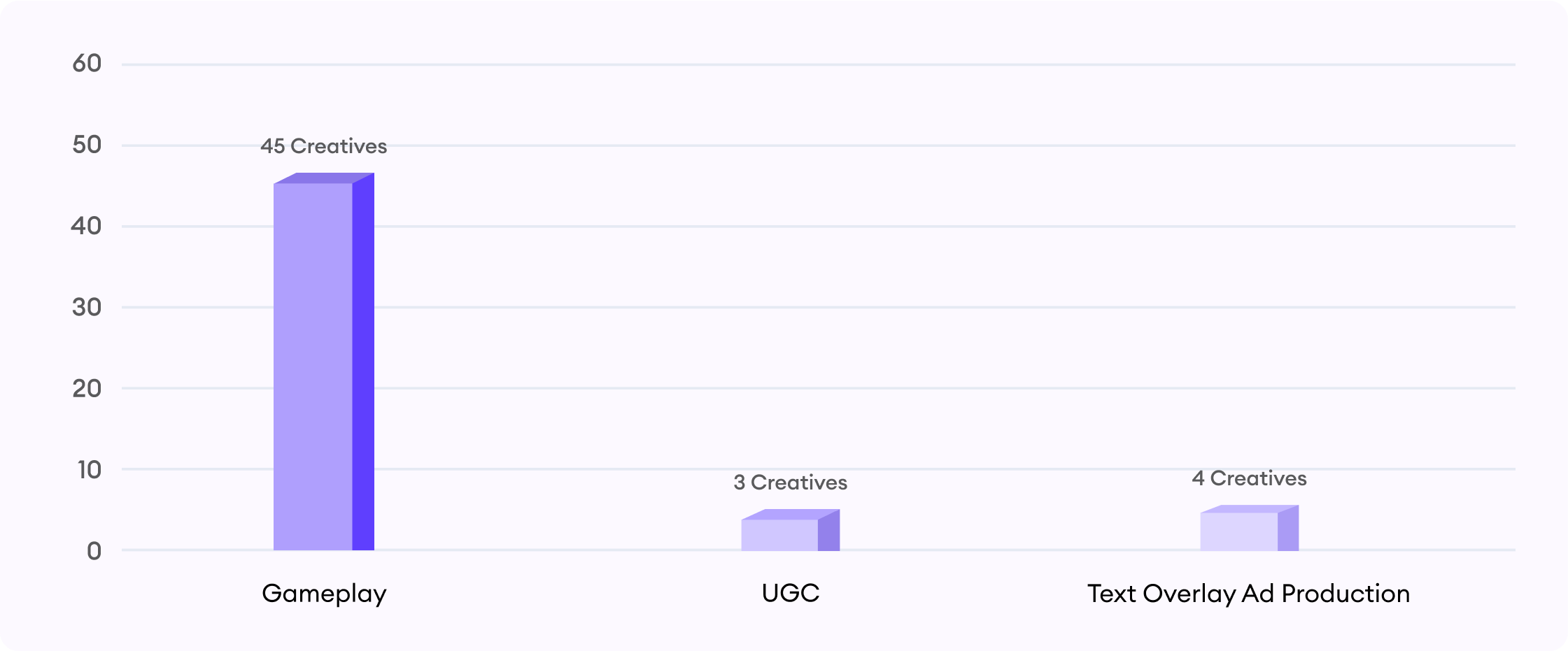Image resolution: width=1568 pixels, height=651 pixels.
Task: Click the 0 y-axis tick label
Action: click(x=94, y=551)
